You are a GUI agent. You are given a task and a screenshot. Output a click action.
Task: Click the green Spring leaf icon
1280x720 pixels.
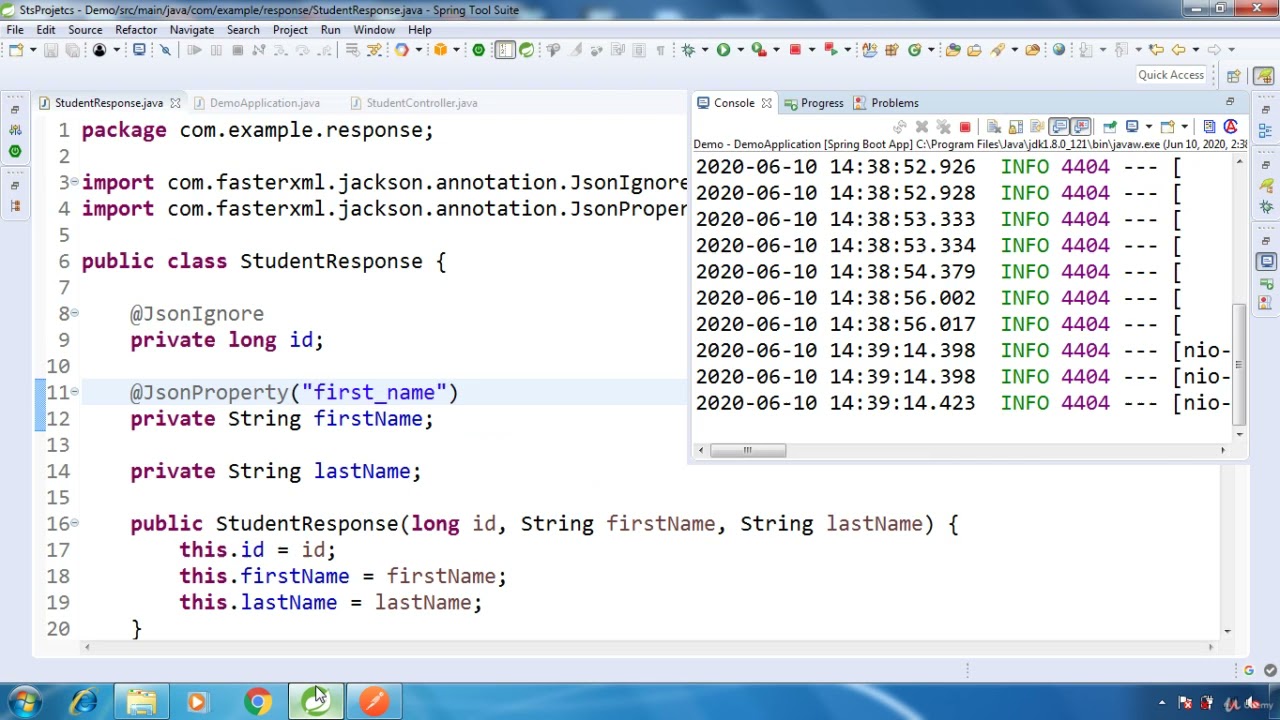coord(526,50)
